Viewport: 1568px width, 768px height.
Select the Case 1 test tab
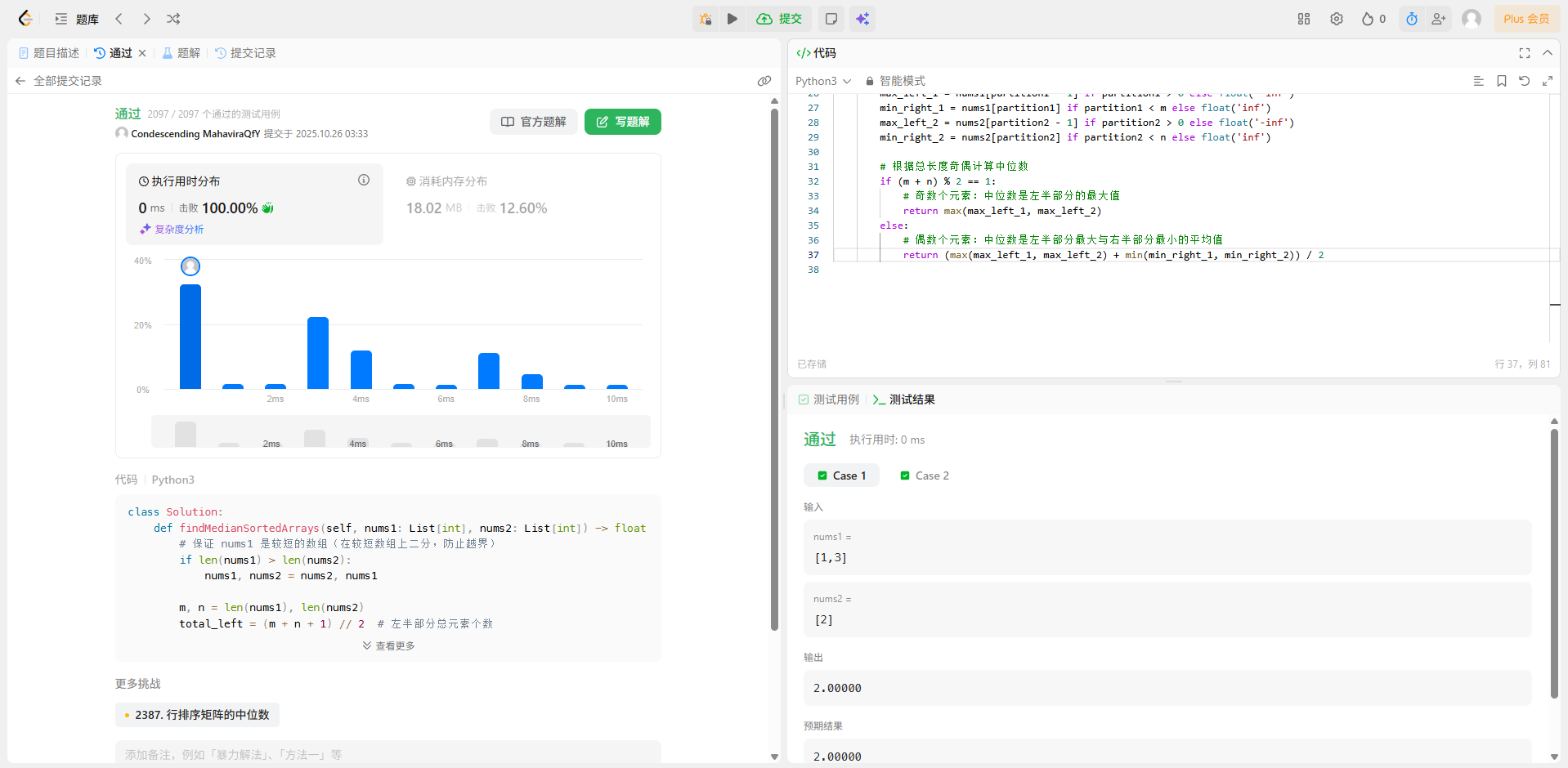coord(841,476)
